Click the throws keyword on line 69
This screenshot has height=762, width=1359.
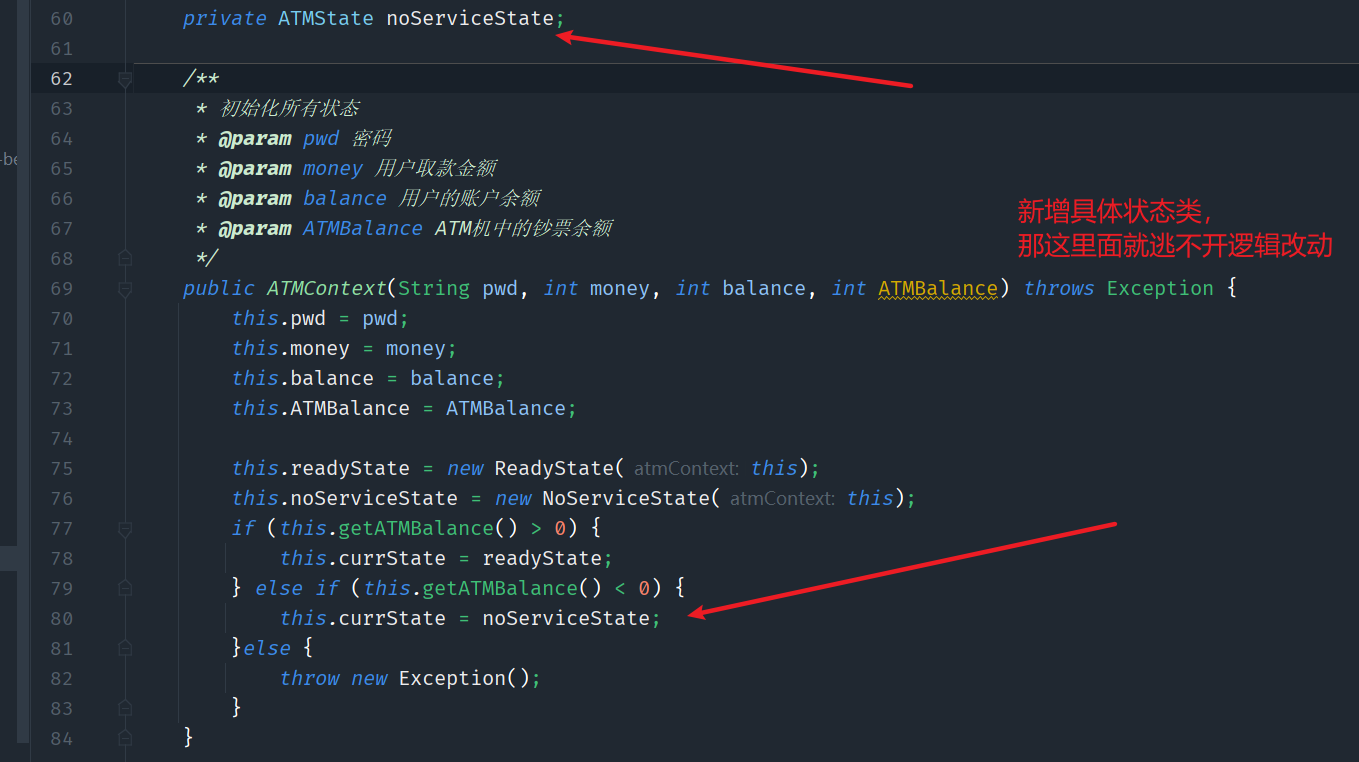[1059, 288]
